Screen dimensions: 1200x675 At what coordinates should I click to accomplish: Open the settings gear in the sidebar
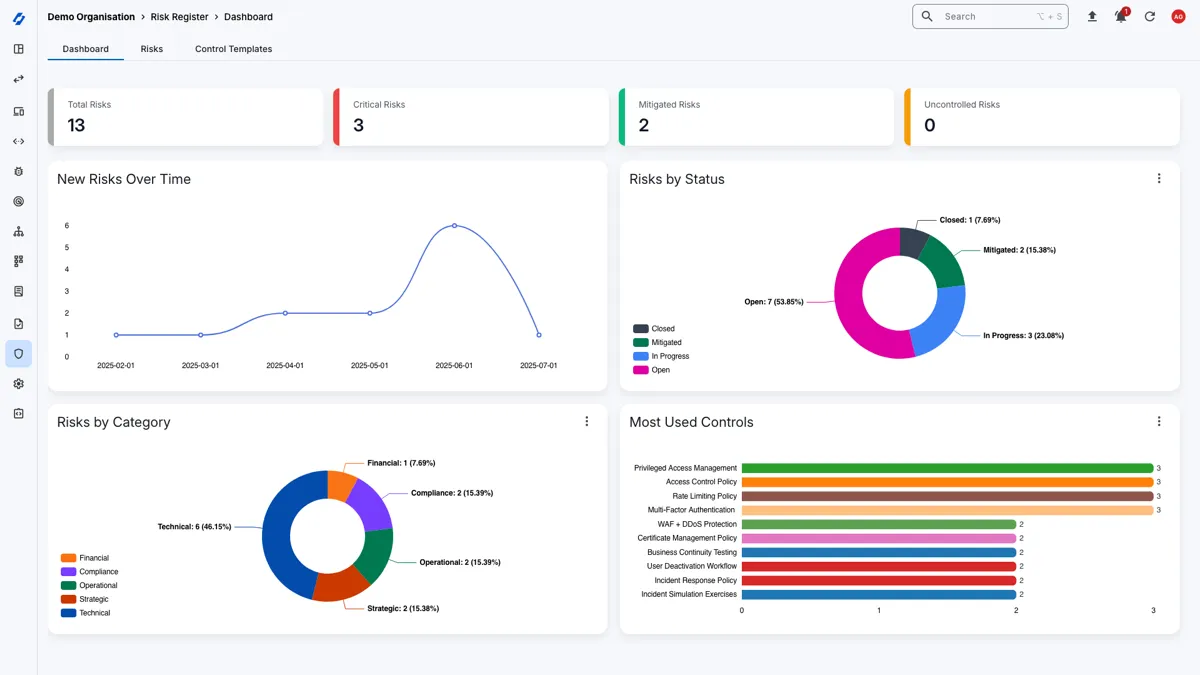[18, 383]
